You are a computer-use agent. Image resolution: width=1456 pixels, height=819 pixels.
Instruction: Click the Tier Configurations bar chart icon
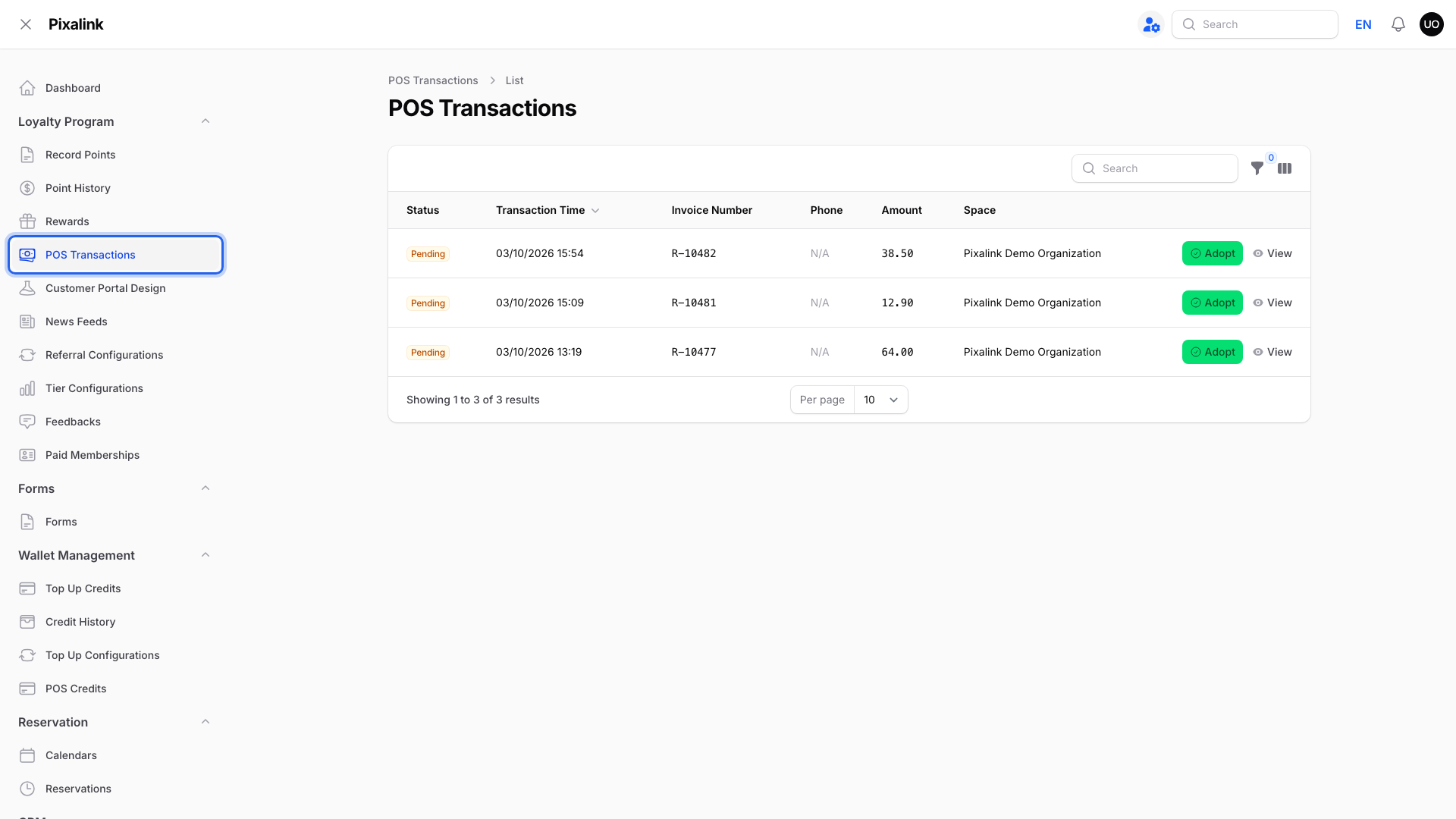point(27,388)
